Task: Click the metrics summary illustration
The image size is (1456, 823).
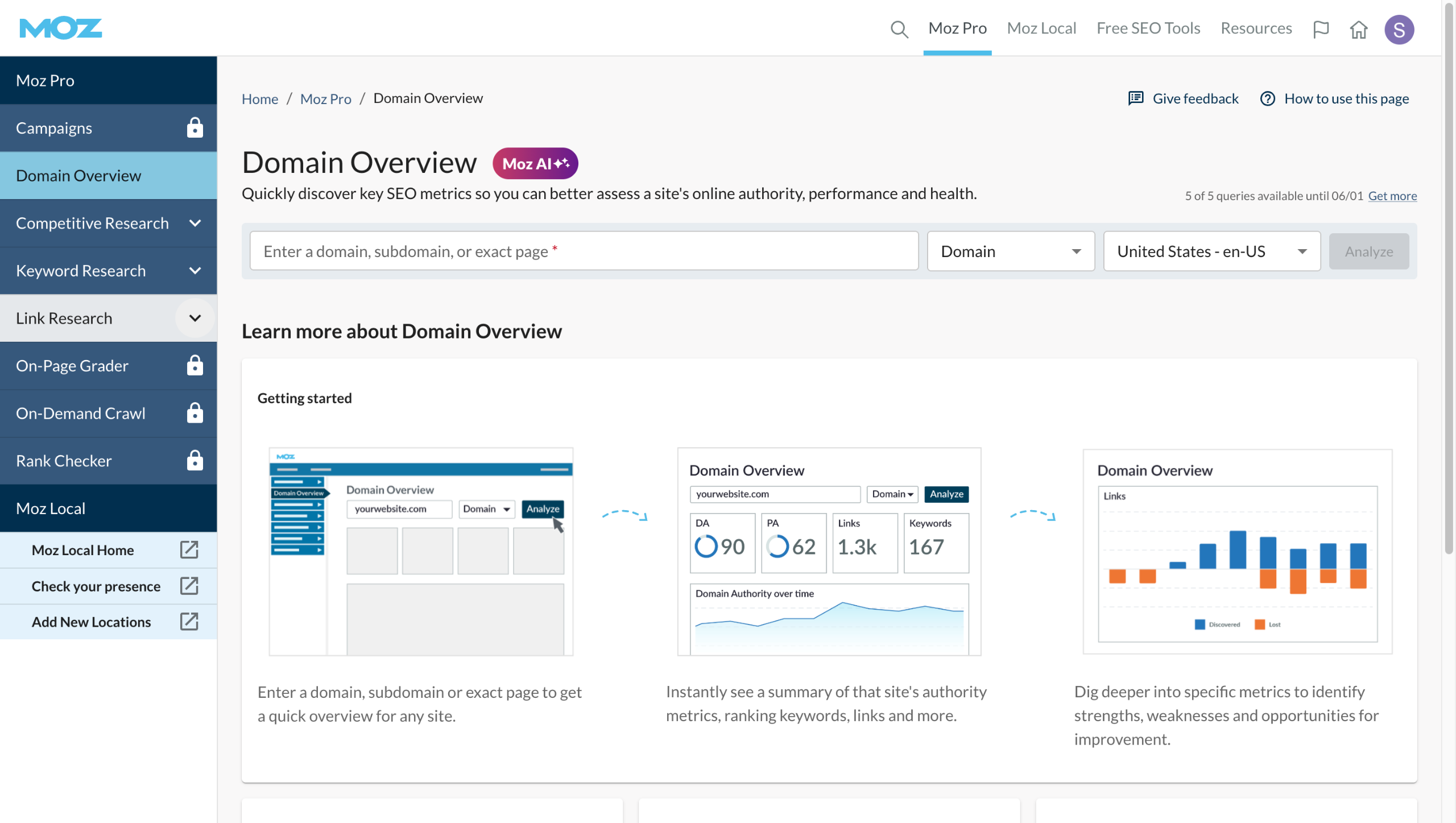Action: (x=829, y=551)
